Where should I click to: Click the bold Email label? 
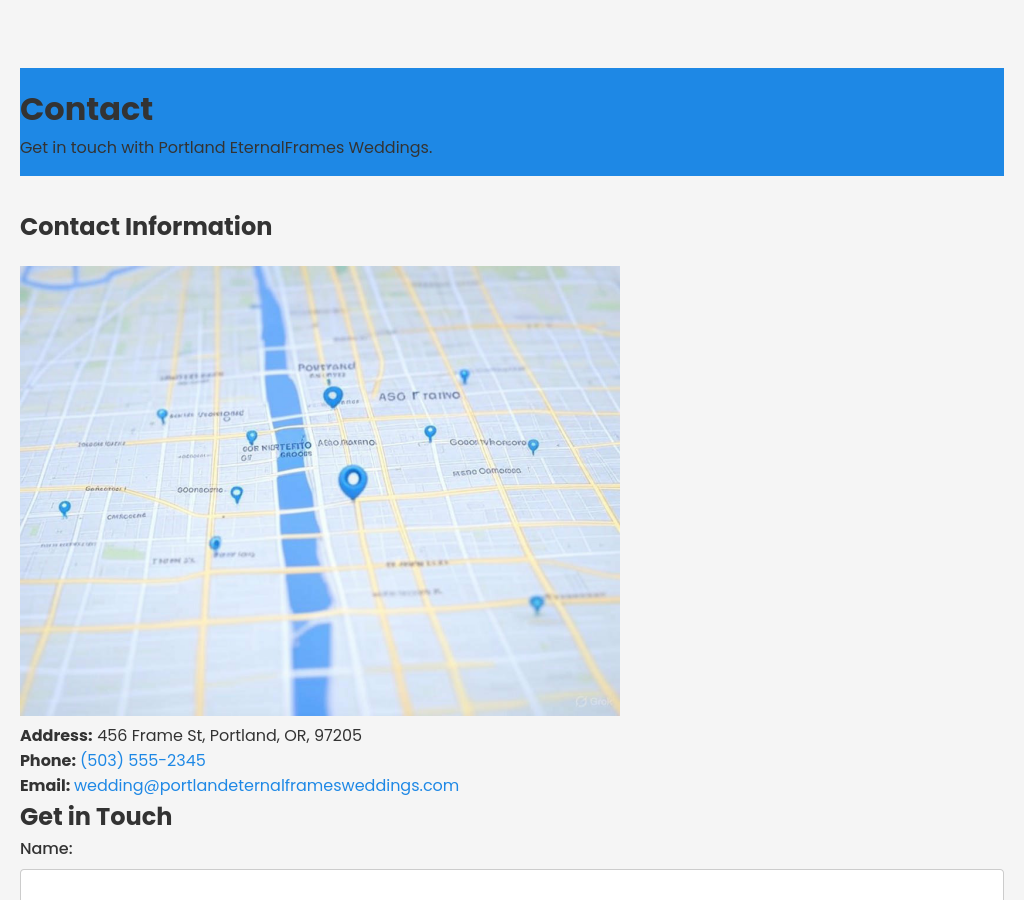45,785
